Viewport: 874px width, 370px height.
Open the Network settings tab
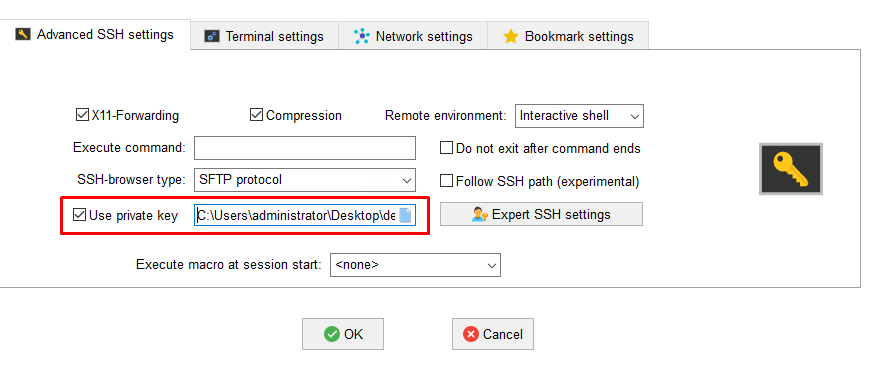point(413,36)
